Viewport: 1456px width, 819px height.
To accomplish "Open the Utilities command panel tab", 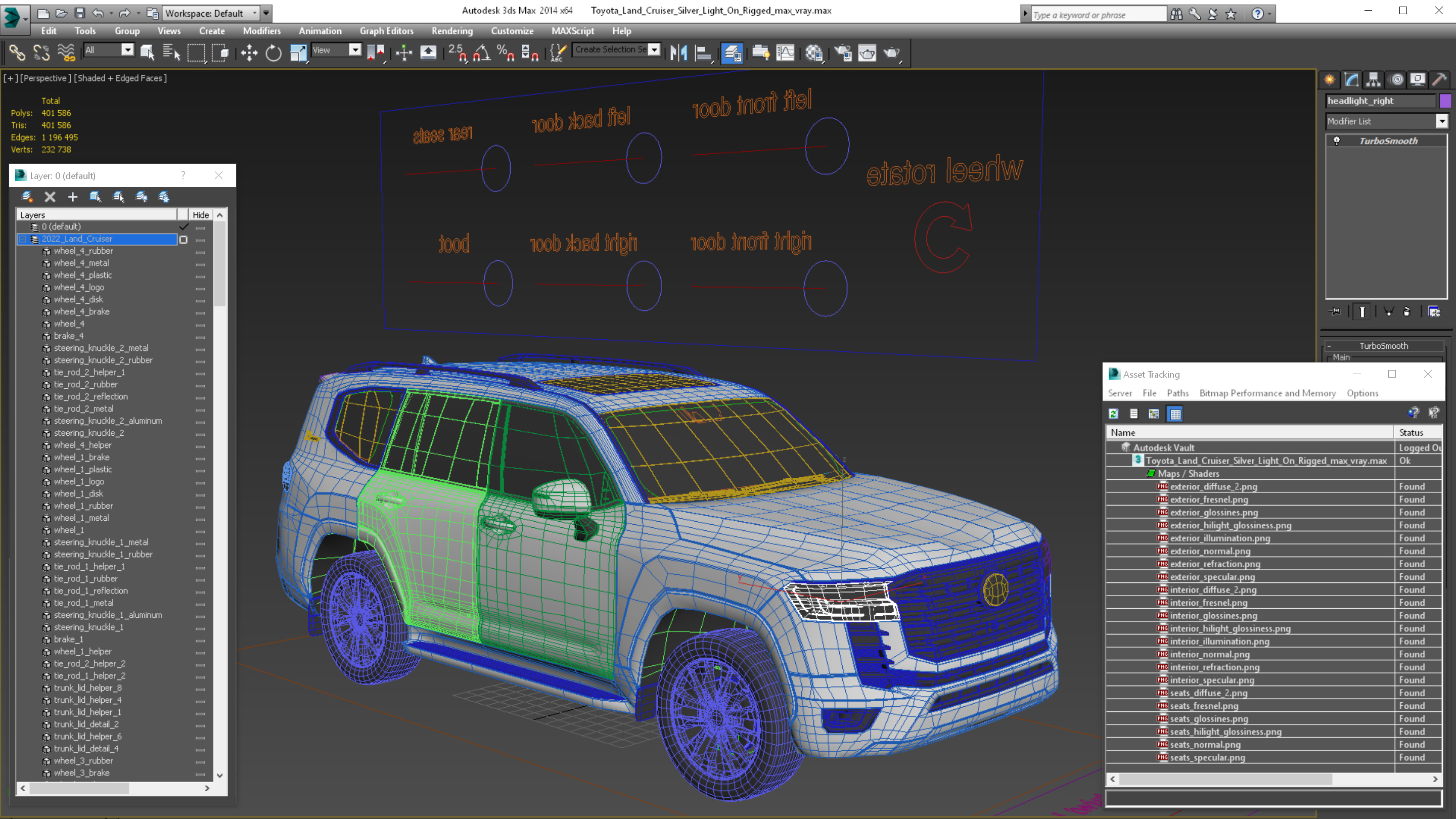I will [x=1440, y=80].
